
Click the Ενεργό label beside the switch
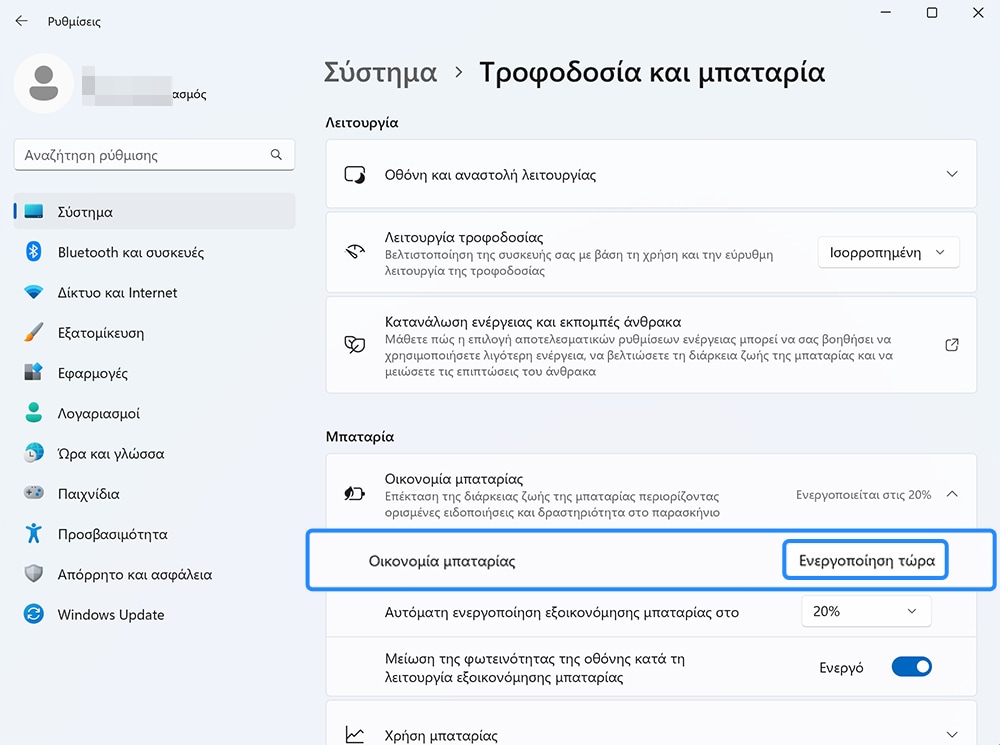click(841, 667)
